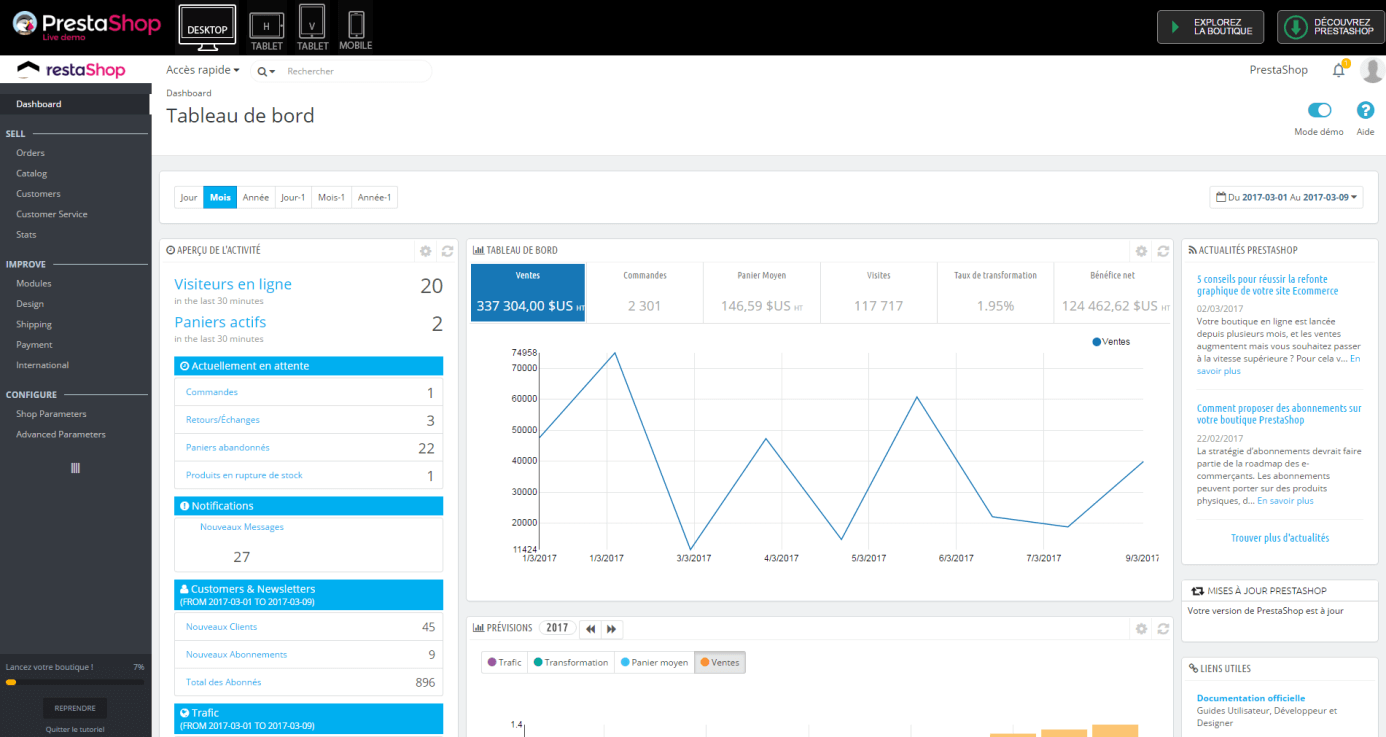Select the Jour-1 period tab
The height and width of the screenshot is (737, 1386).
pos(293,198)
